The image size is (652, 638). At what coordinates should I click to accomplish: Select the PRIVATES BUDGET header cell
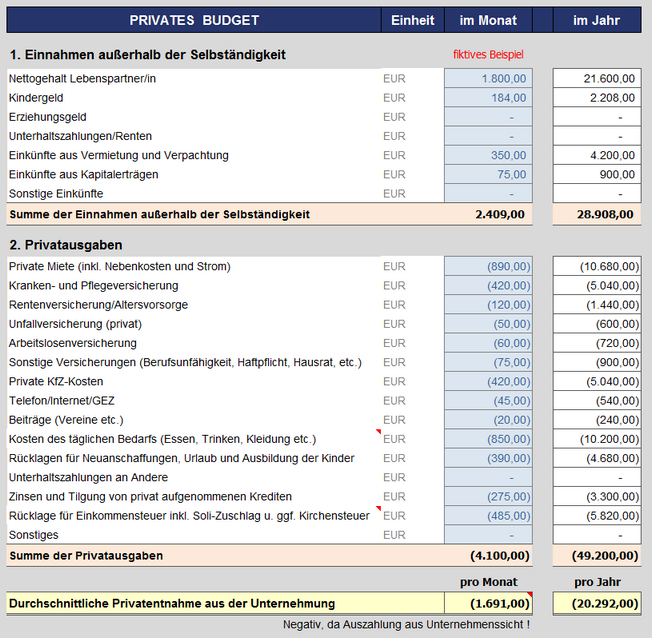tap(193, 20)
